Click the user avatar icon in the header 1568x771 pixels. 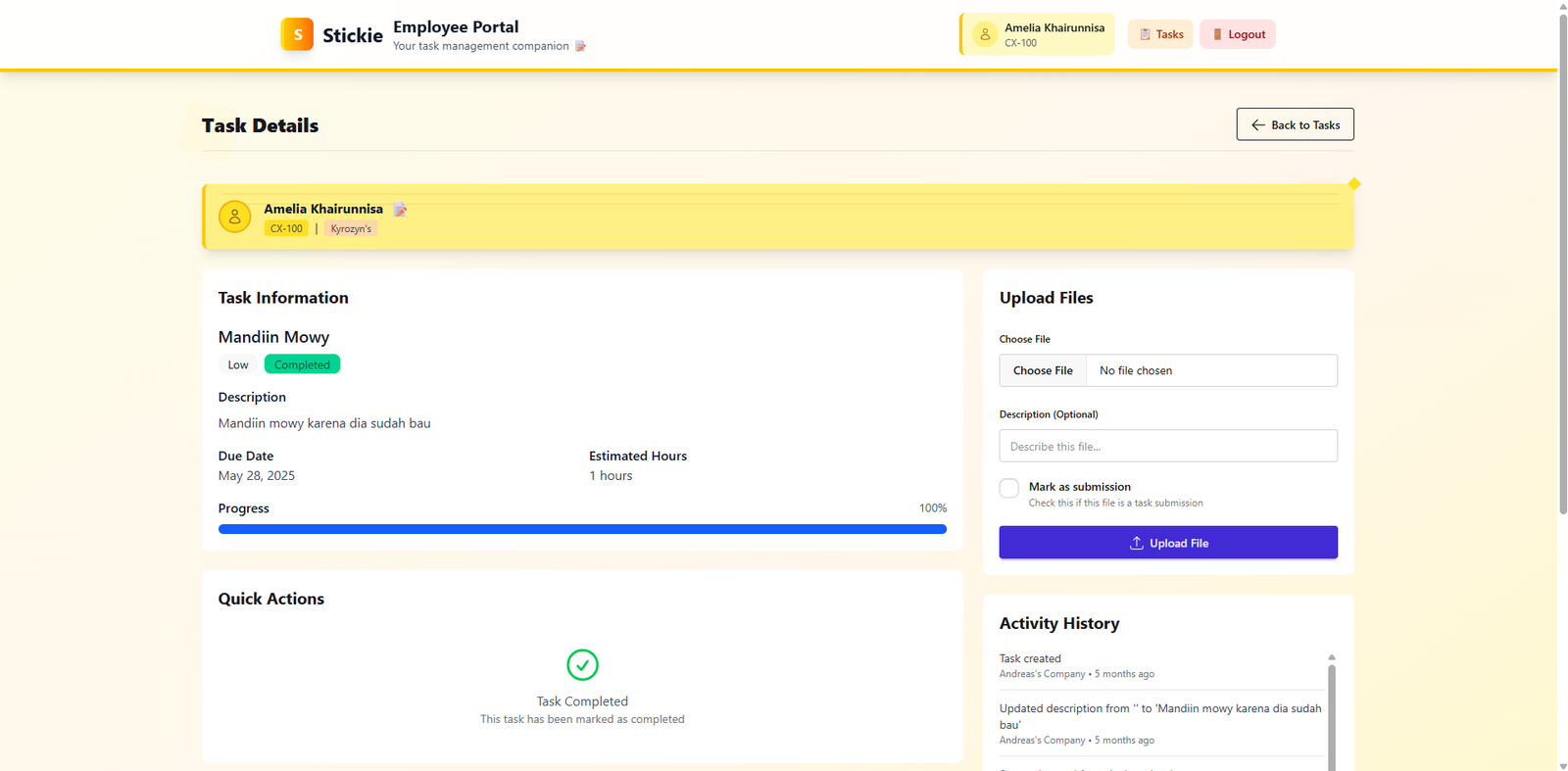point(985,34)
